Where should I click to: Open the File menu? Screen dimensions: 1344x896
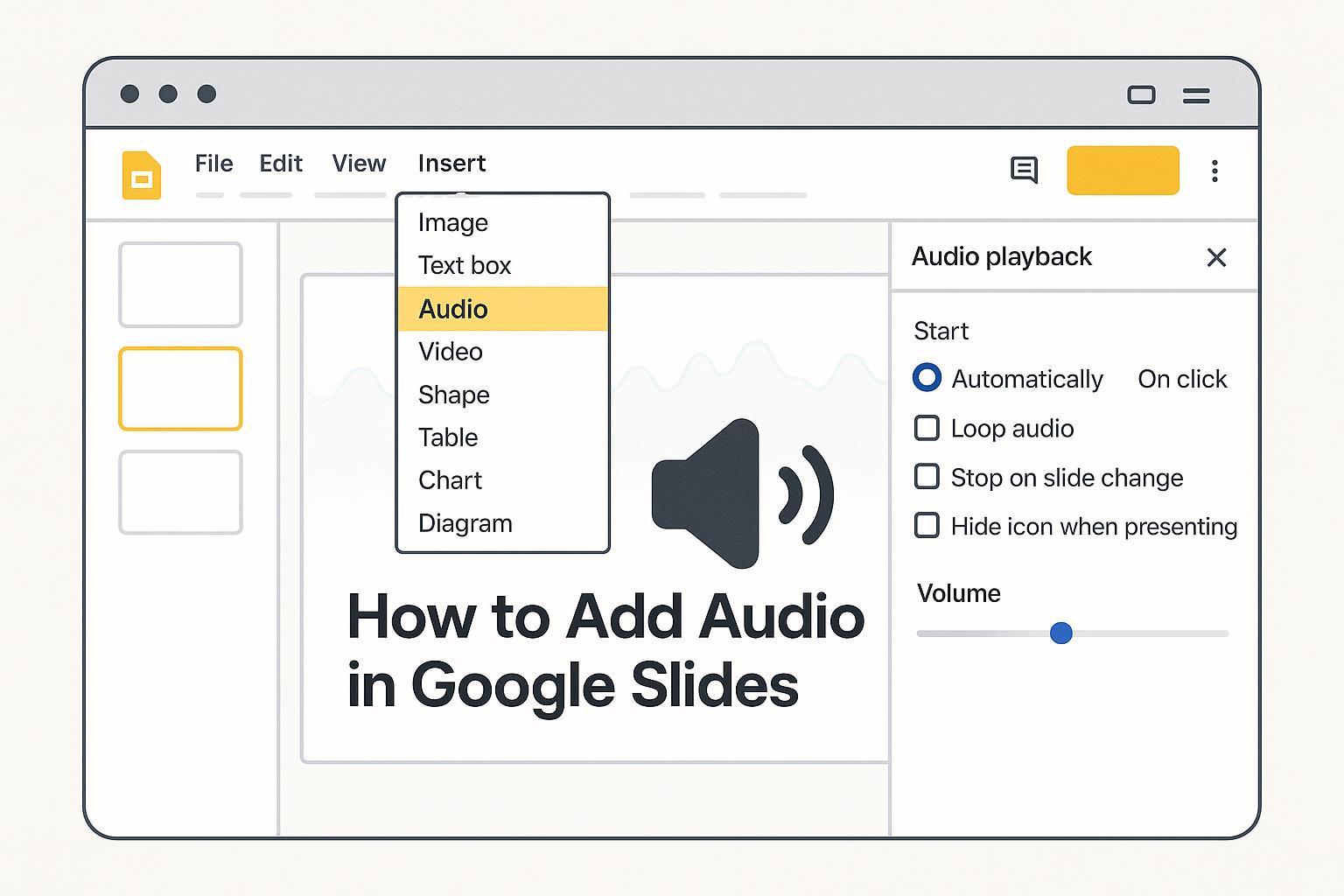point(213,164)
